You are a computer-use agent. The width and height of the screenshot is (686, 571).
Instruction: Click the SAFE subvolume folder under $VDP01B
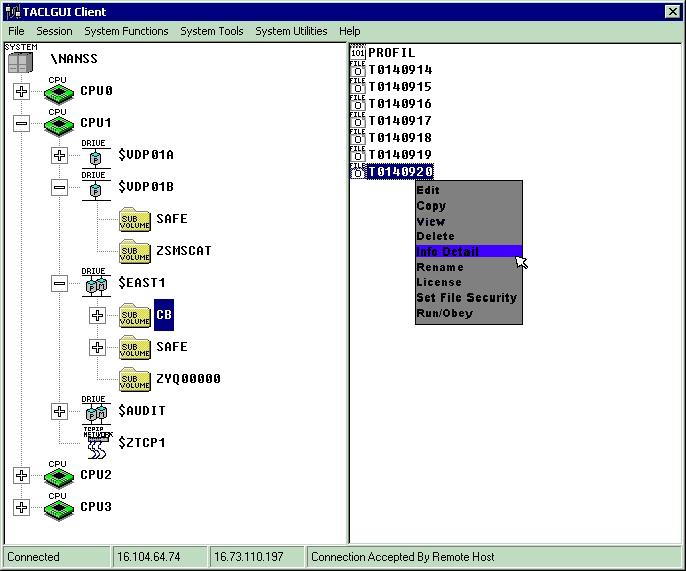tap(135, 220)
